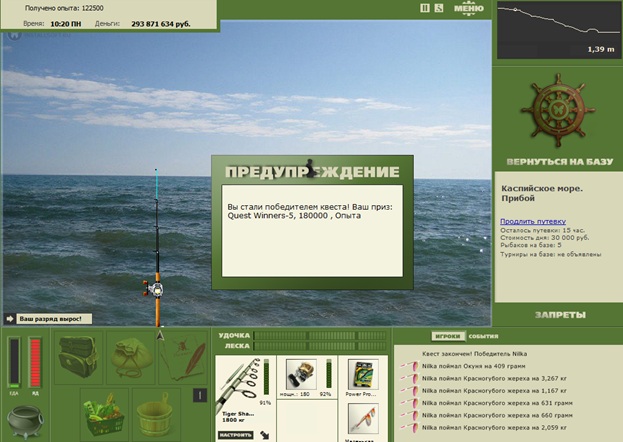623x442 pixels.
Task: Select the reel thumbnail in tackle panel
Action: [301, 374]
